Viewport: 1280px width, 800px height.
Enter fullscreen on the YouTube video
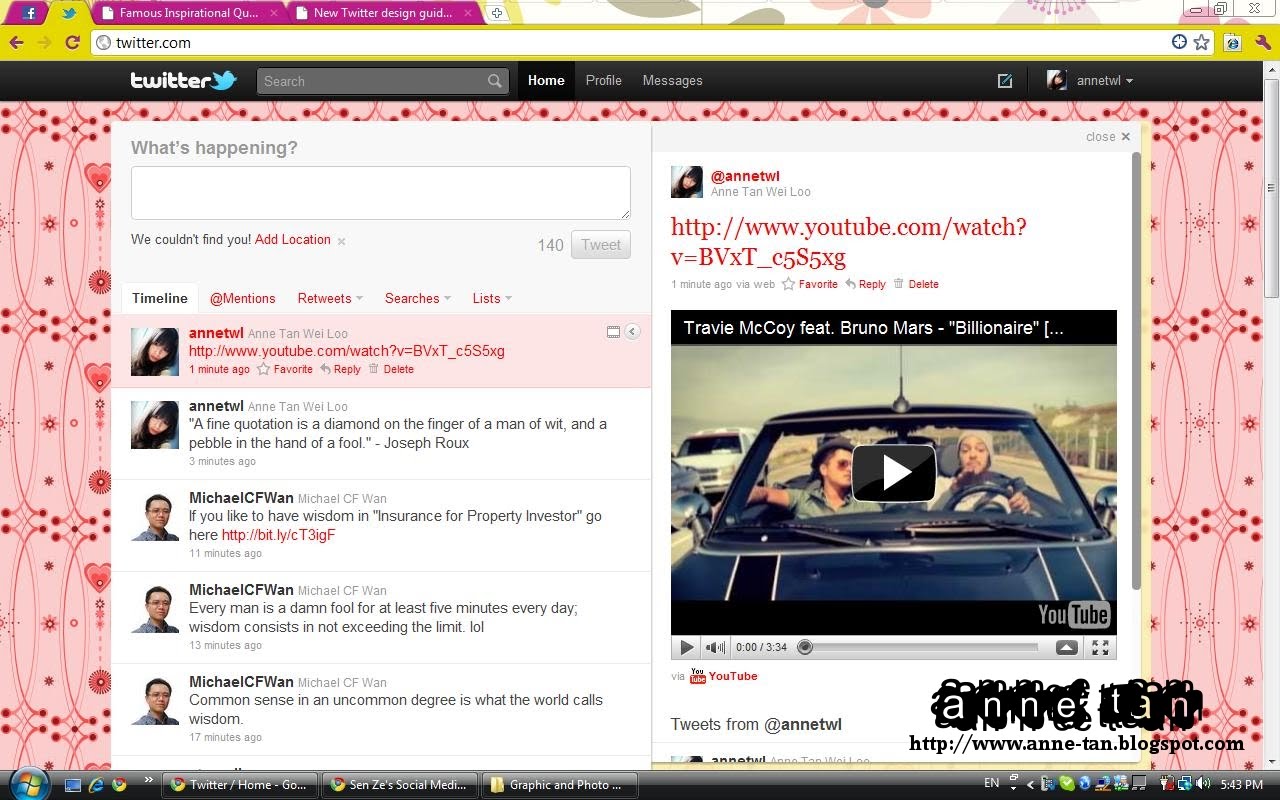tap(1100, 647)
